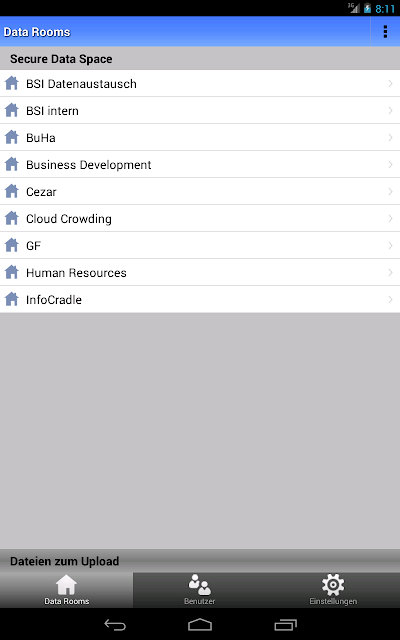This screenshot has height=640, width=400.
Task: Expand the Human Resources row chevron
Action: (390, 272)
